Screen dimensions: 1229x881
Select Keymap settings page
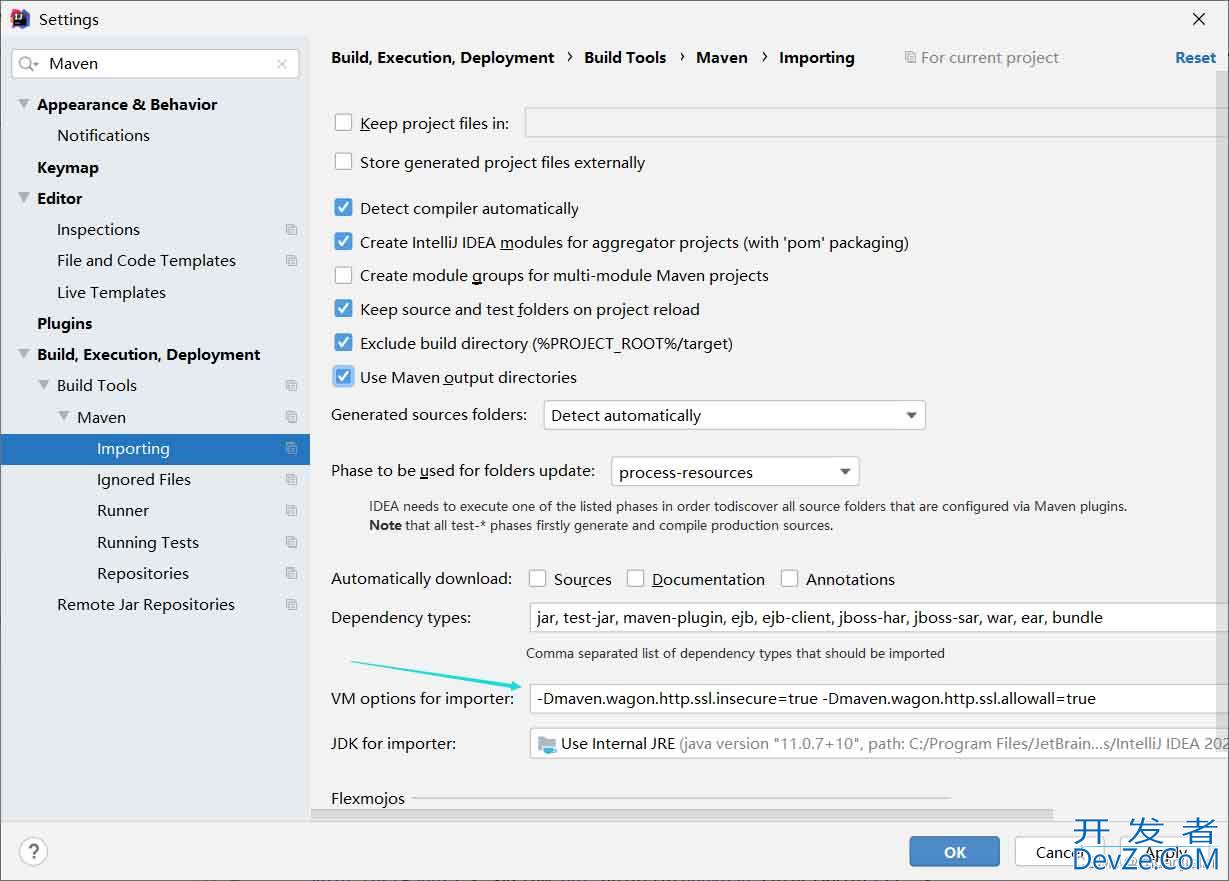(x=68, y=167)
